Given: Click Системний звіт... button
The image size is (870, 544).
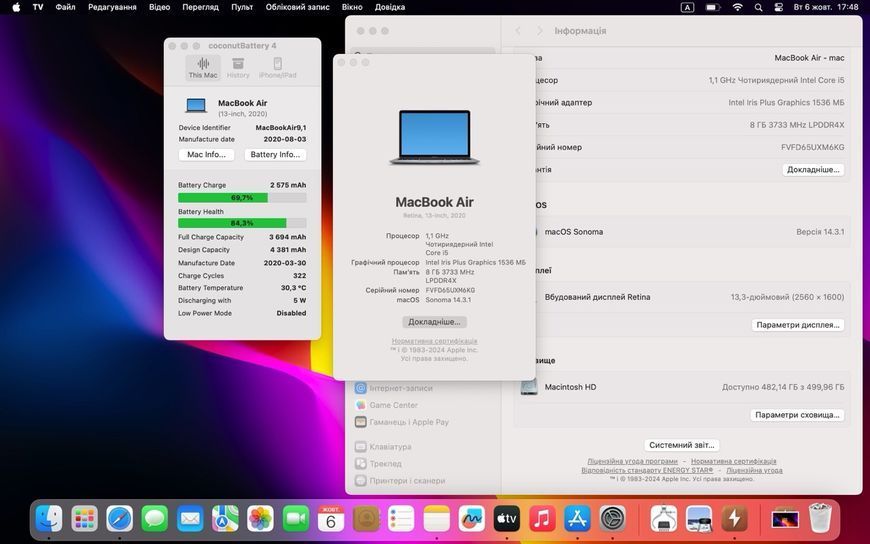Looking at the screenshot, I should coord(681,445).
